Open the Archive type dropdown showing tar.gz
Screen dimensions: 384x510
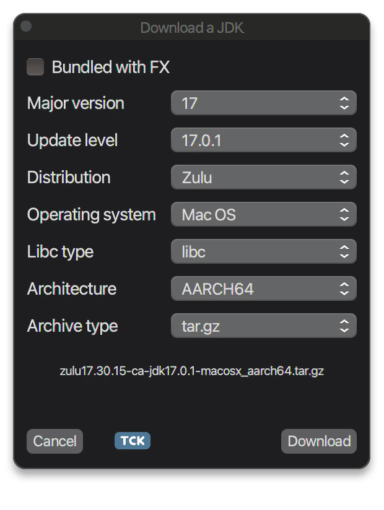pyautogui.click(x=264, y=326)
